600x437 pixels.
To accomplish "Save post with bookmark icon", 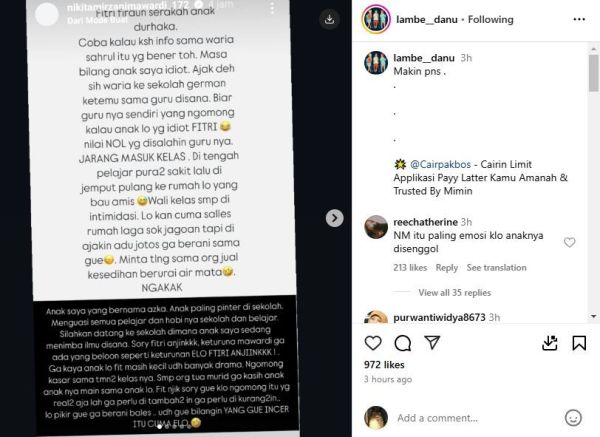I will pos(579,343).
